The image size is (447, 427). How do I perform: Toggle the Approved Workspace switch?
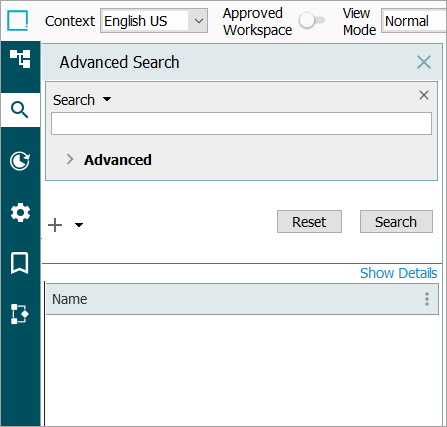point(312,21)
